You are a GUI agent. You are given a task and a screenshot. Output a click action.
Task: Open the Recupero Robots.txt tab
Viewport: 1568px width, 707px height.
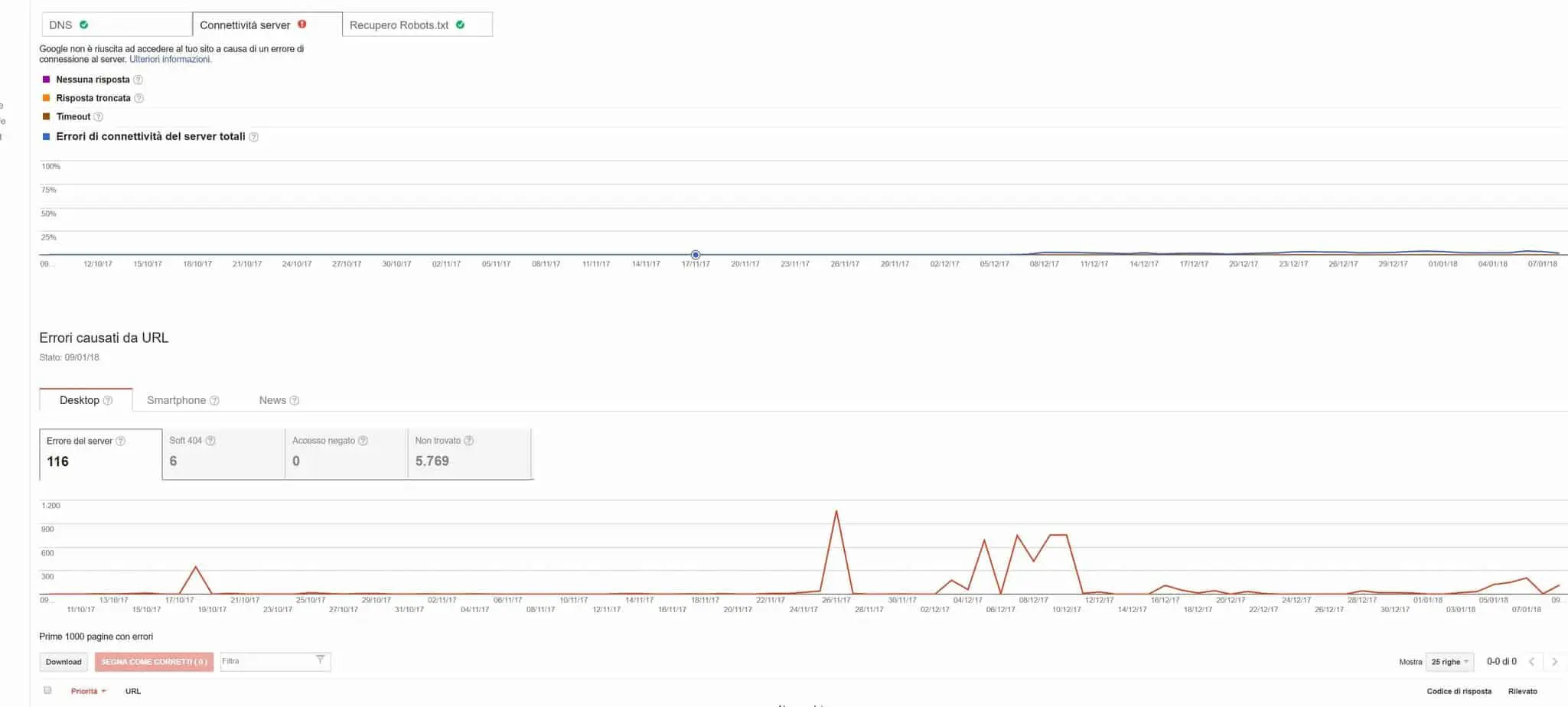pos(417,24)
